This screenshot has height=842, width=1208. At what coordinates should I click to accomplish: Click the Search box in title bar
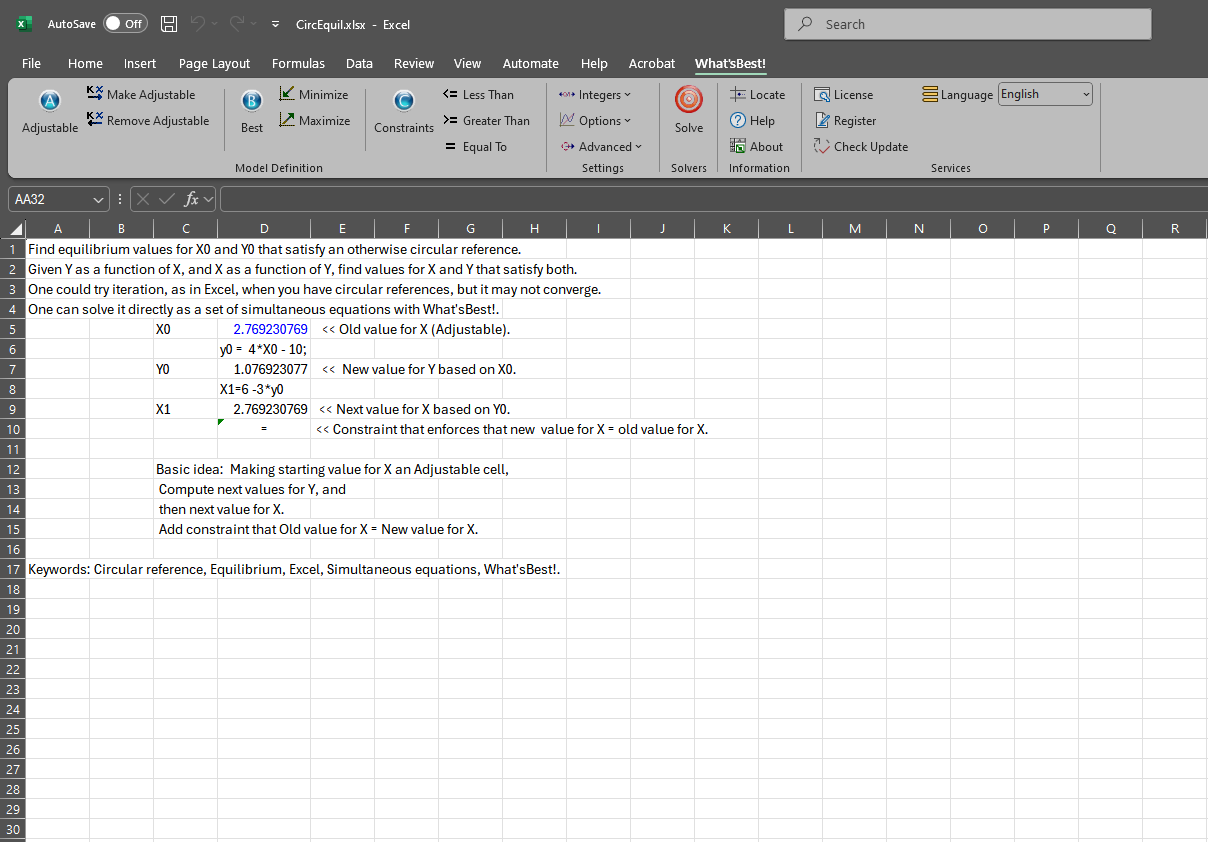967,24
